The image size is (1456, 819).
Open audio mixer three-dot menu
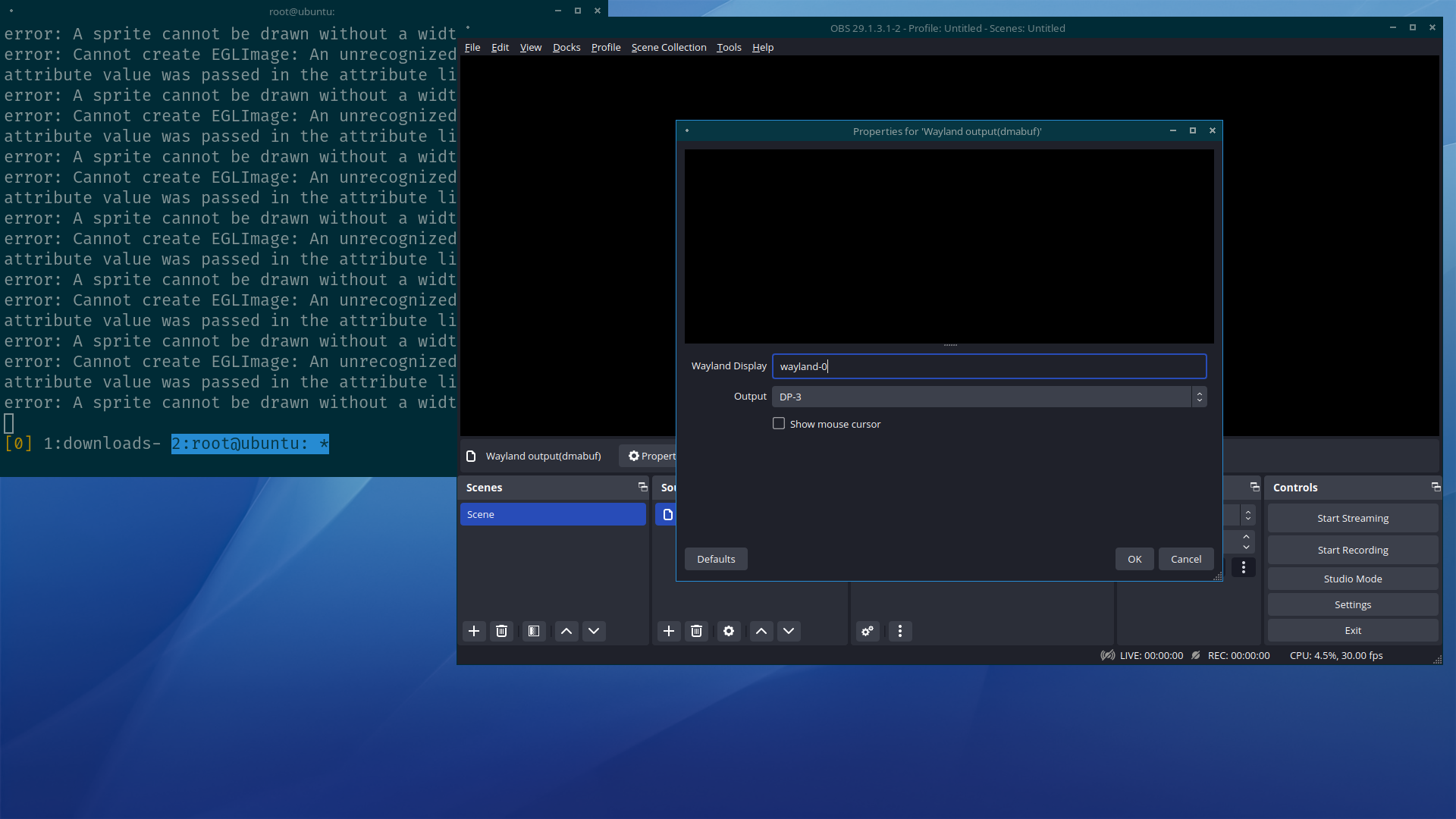point(900,631)
